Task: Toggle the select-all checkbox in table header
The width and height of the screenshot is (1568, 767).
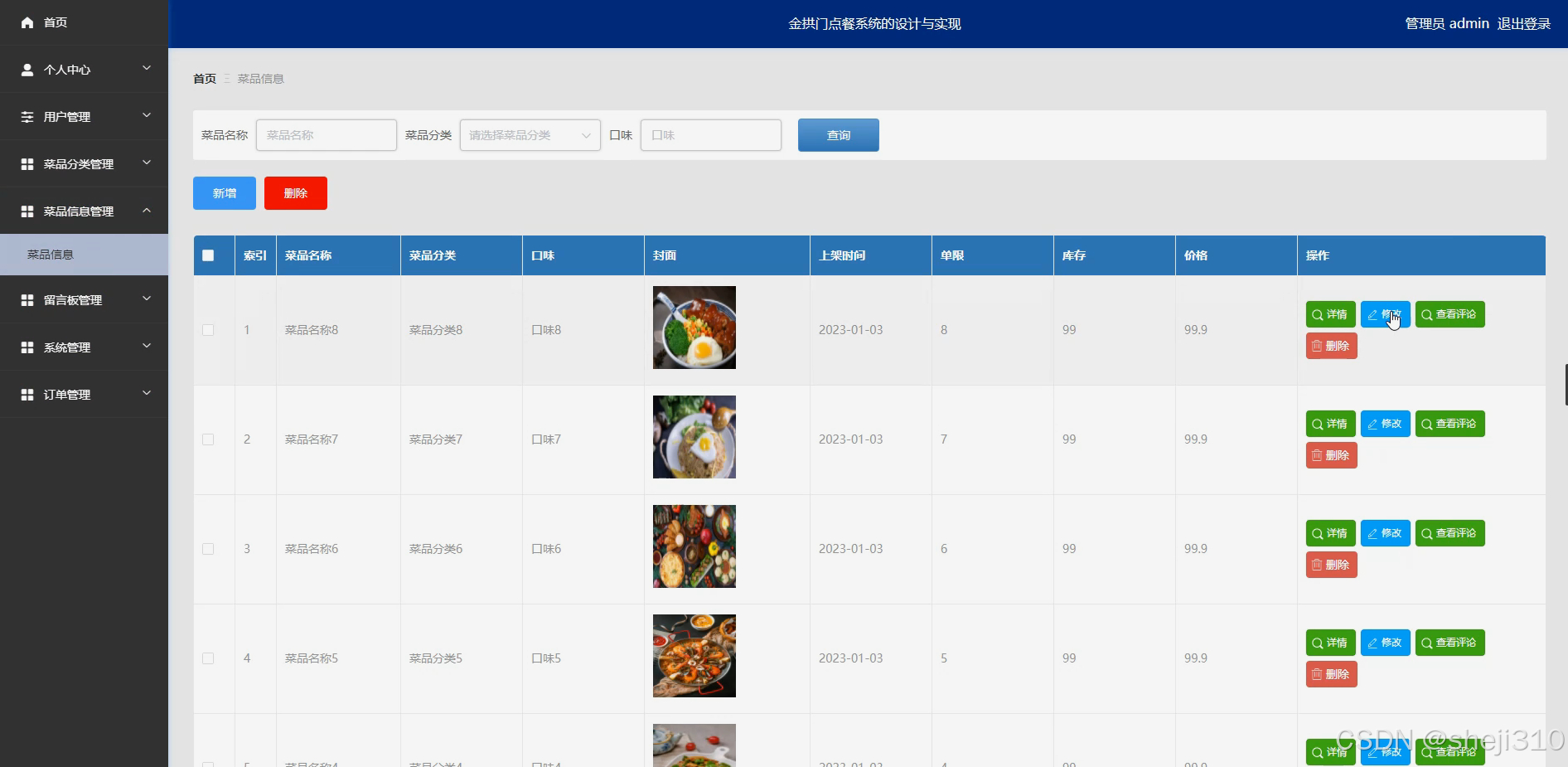Action: tap(208, 255)
